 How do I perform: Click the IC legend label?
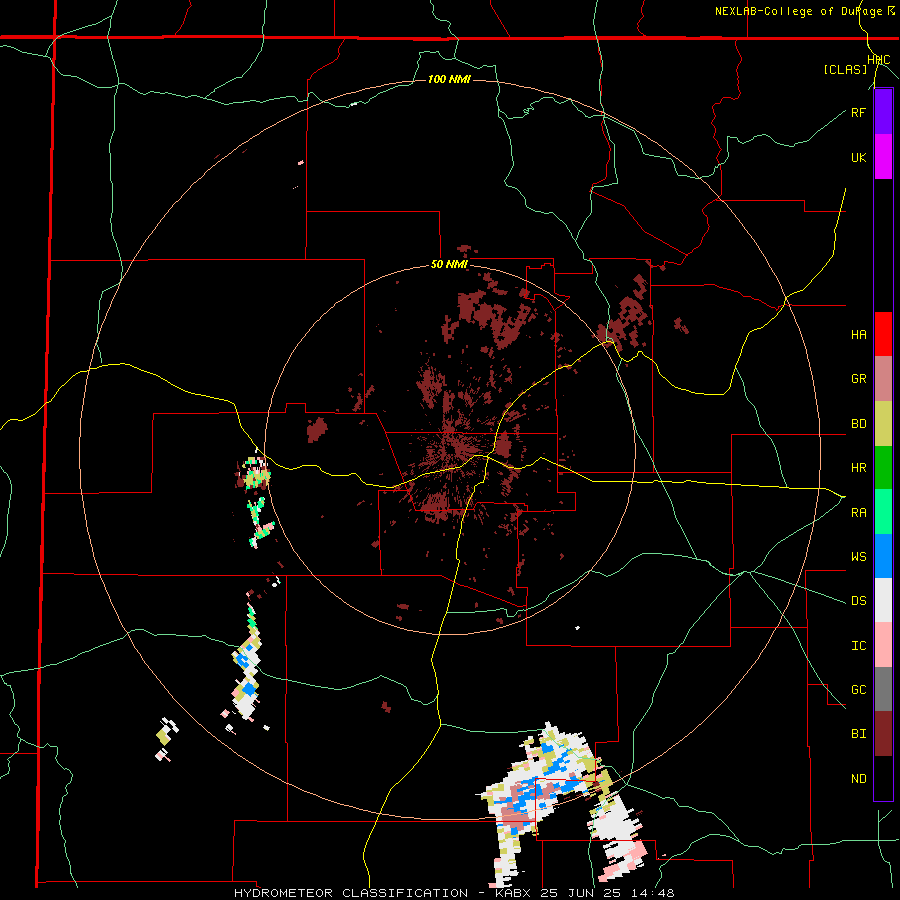tap(858, 646)
